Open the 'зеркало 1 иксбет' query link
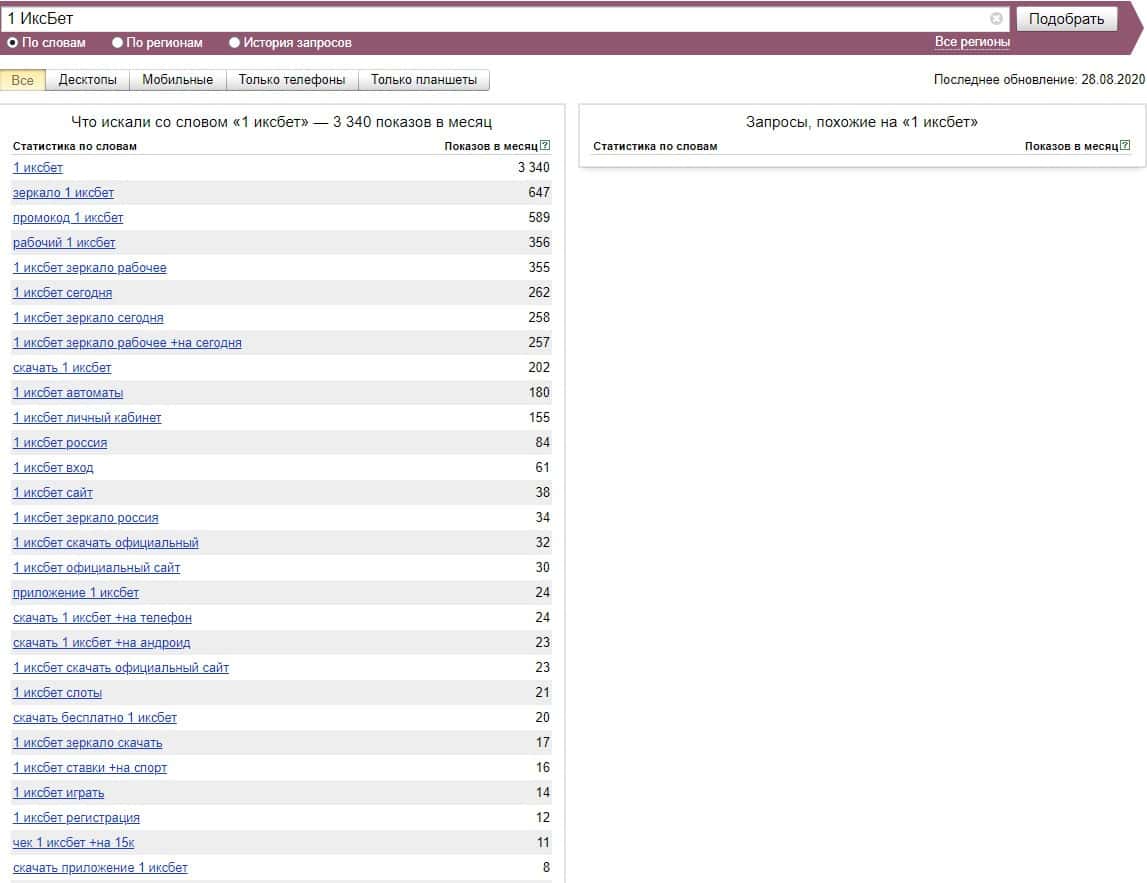1147x883 pixels. [x=63, y=193]
